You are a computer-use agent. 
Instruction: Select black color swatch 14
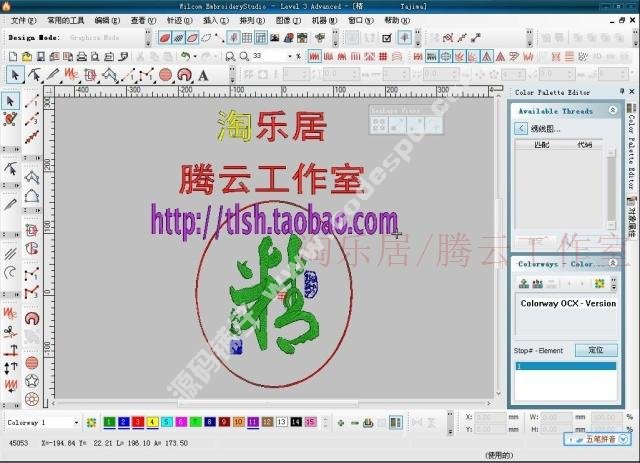(296, 422)
